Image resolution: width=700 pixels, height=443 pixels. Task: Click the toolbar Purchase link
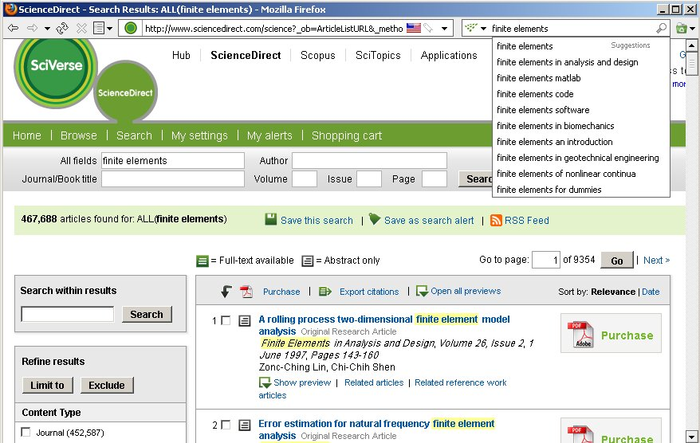(x=281, y=292)
